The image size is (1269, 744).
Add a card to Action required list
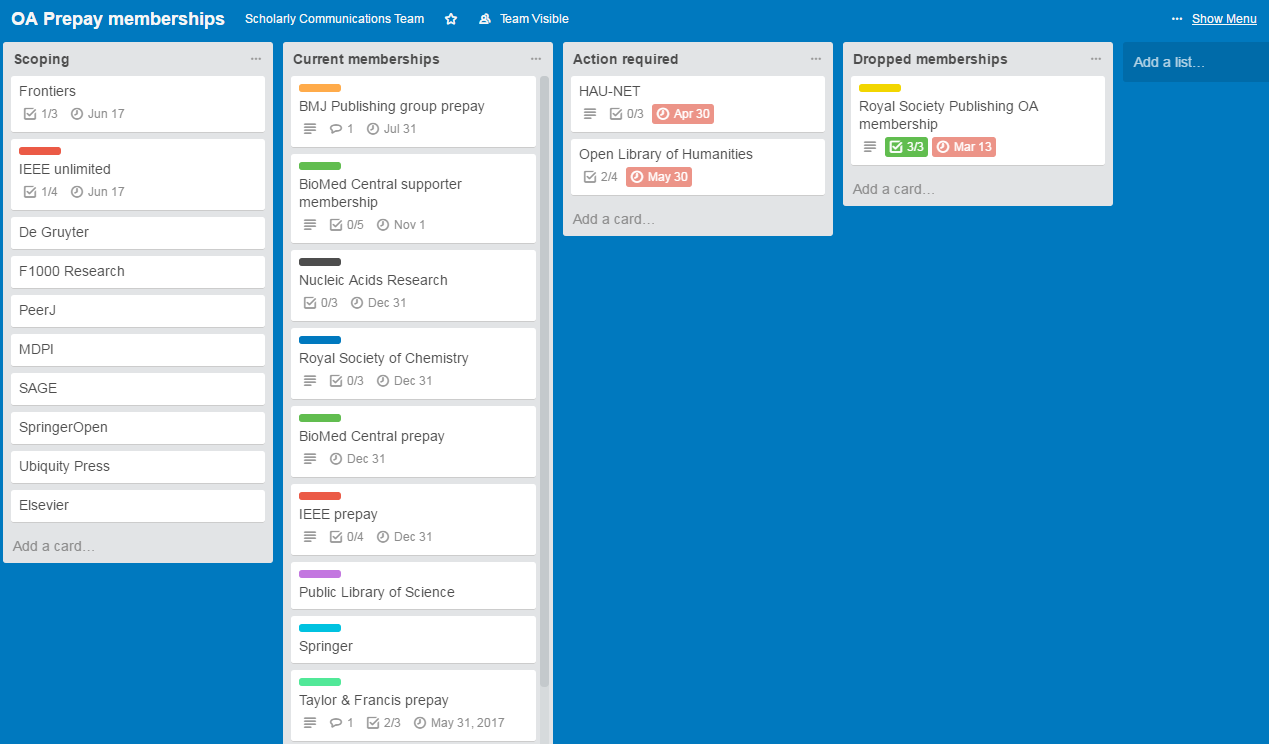click(x=614, y=219)
